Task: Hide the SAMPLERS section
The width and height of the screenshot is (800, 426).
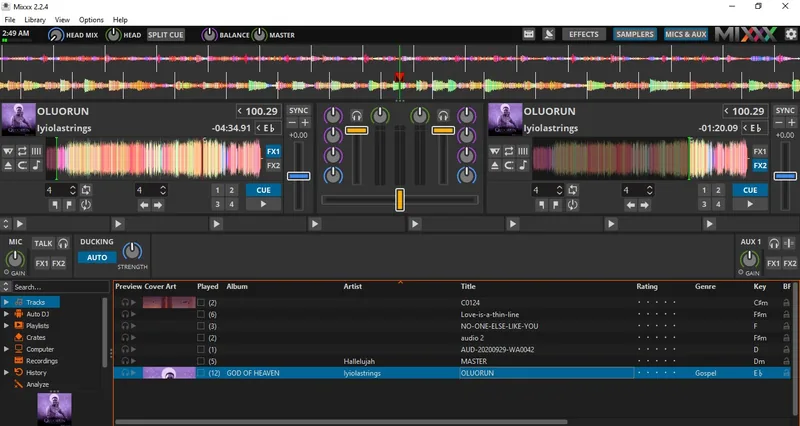Action: (635, 34)
